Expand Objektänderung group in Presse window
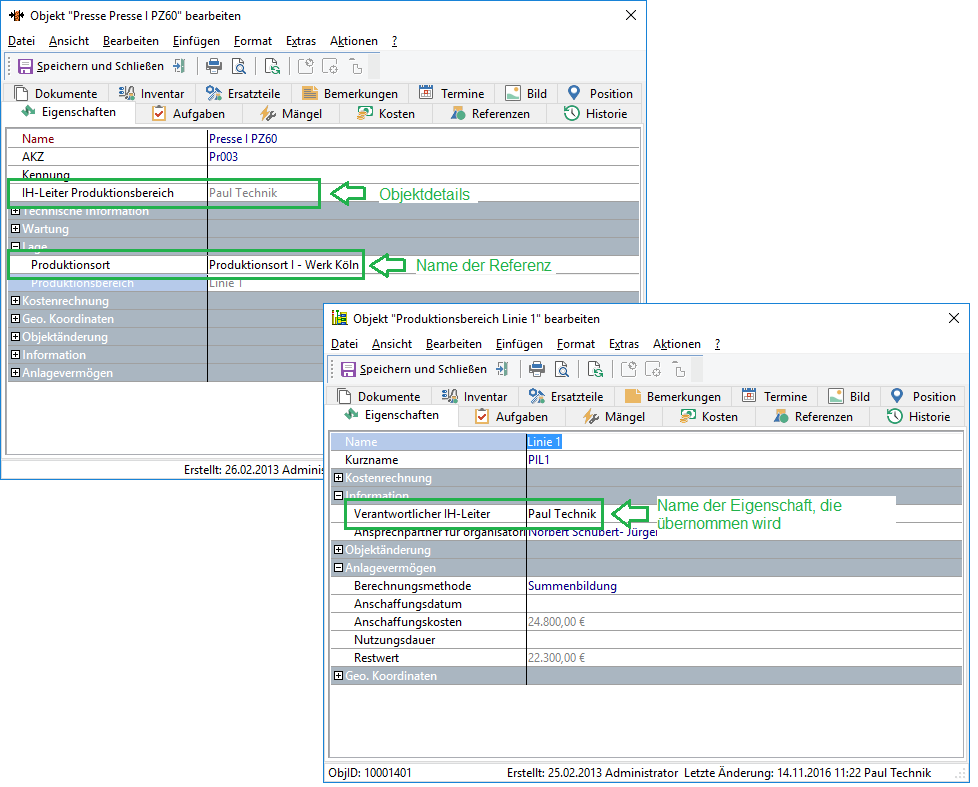 coord(16,337)
